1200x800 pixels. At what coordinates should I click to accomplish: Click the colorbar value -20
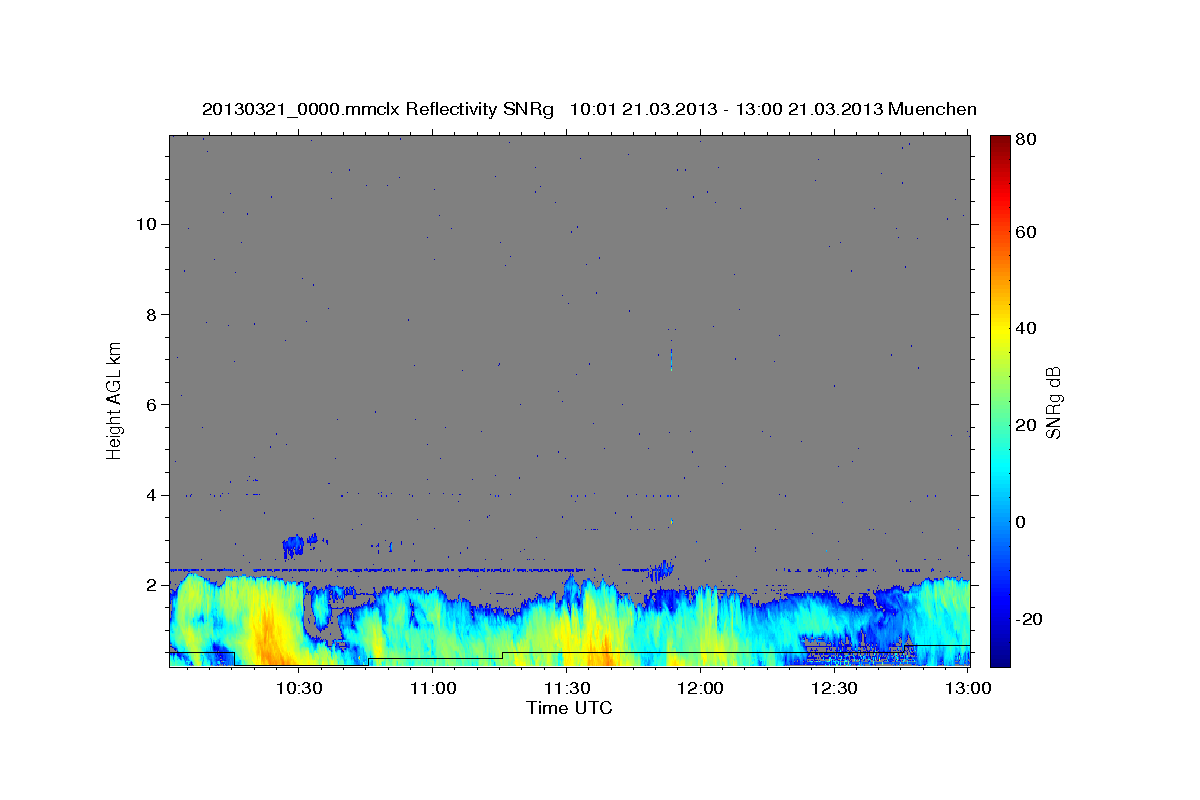pos(1028,619)
